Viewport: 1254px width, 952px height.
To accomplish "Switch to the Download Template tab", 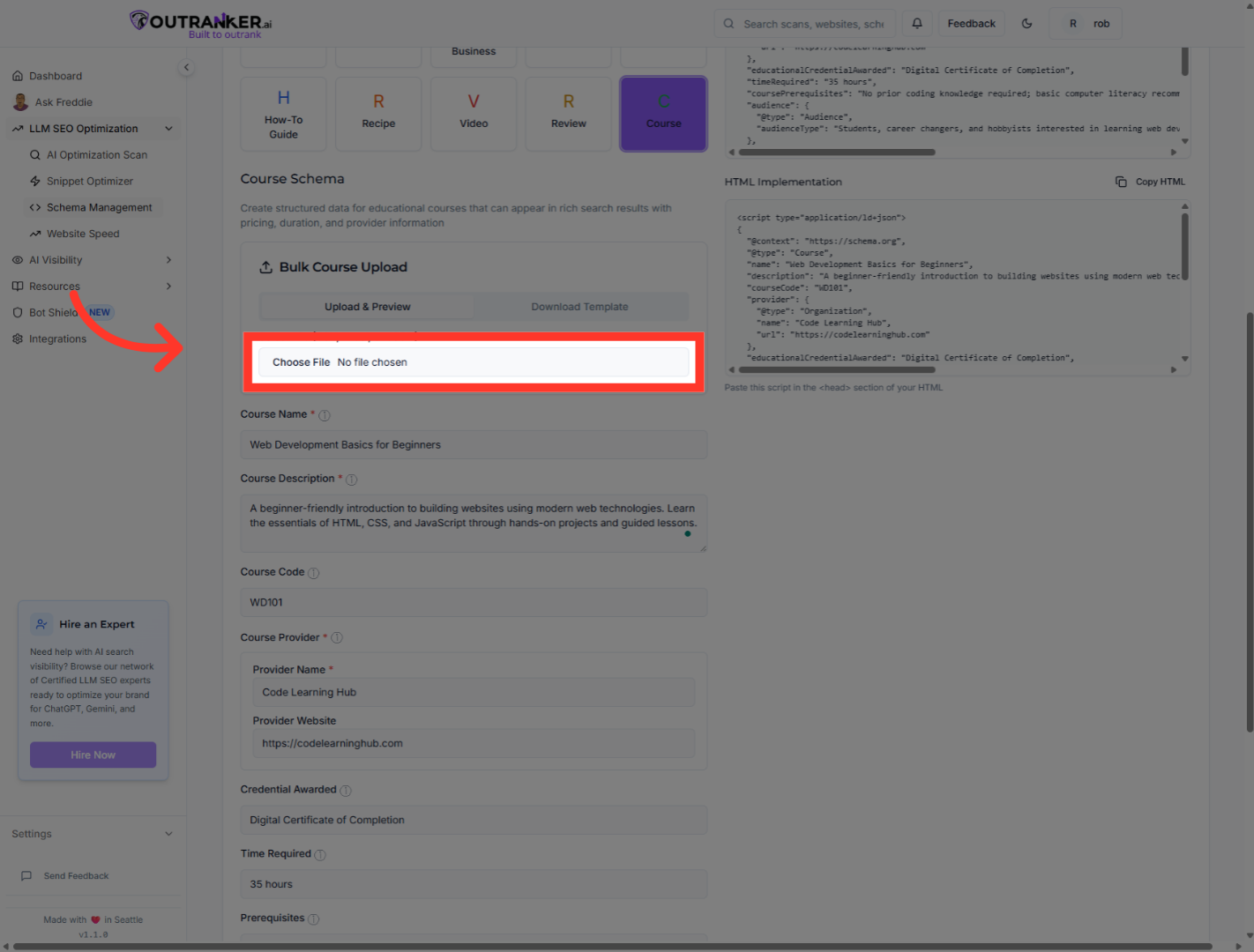I will click(579, 306).
